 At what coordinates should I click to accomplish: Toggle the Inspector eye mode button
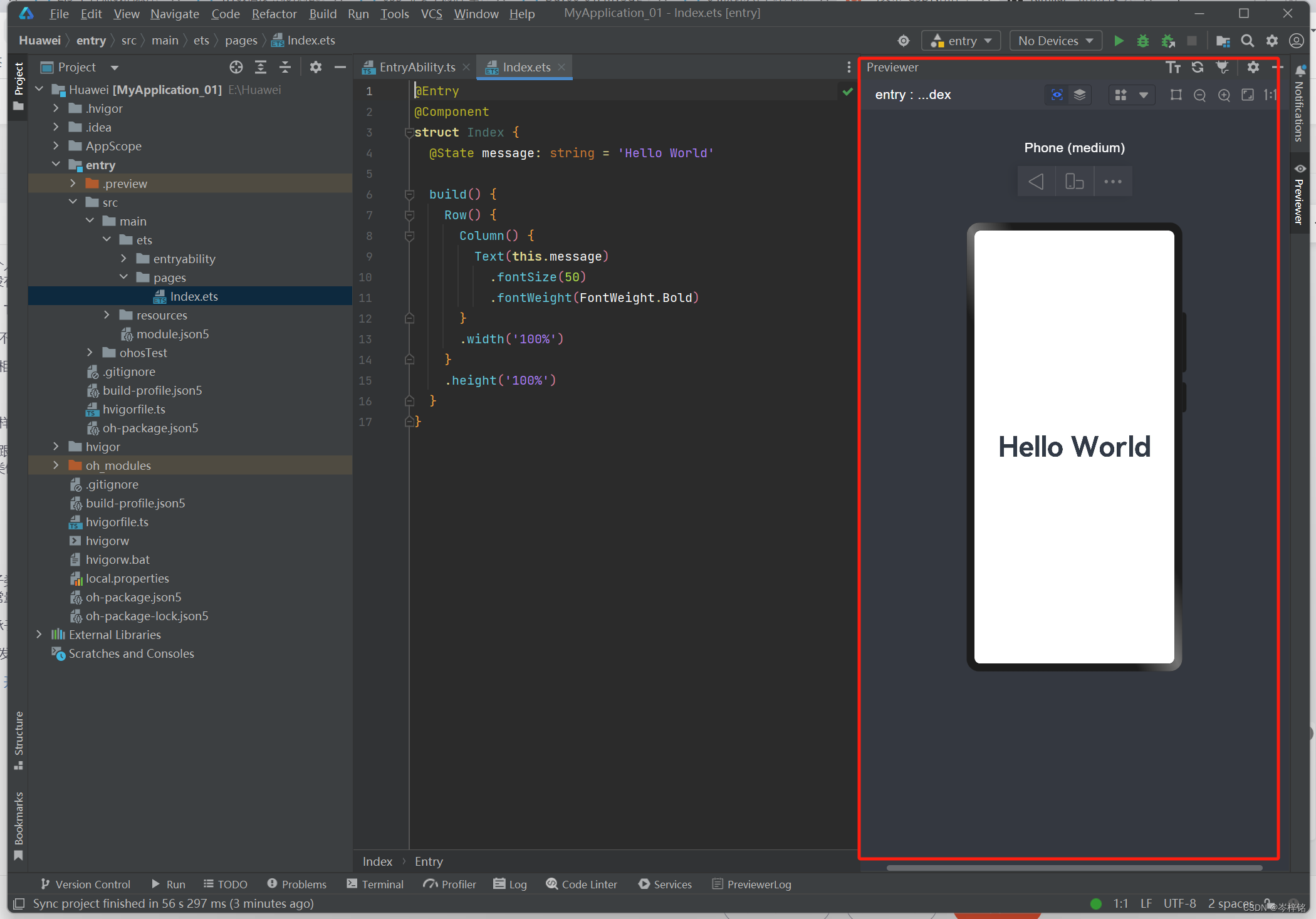[1057, 95]
